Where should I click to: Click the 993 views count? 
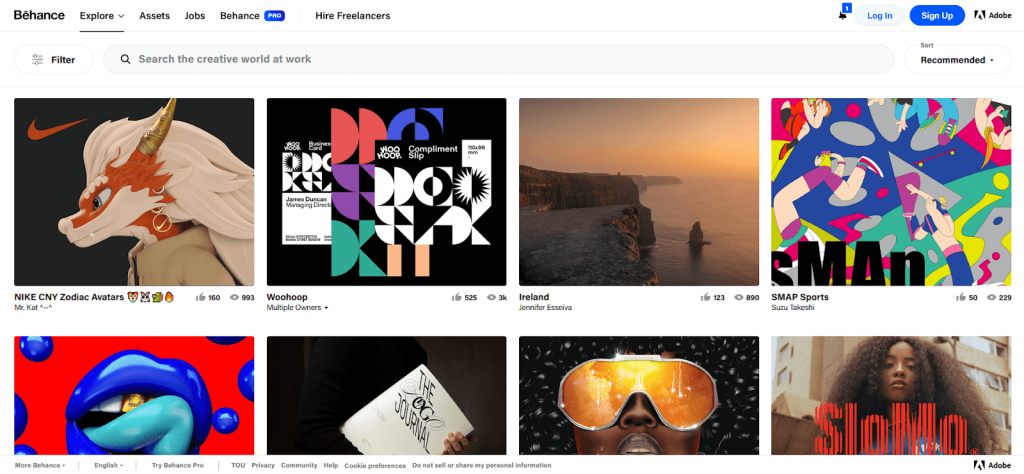pos(248,298)
